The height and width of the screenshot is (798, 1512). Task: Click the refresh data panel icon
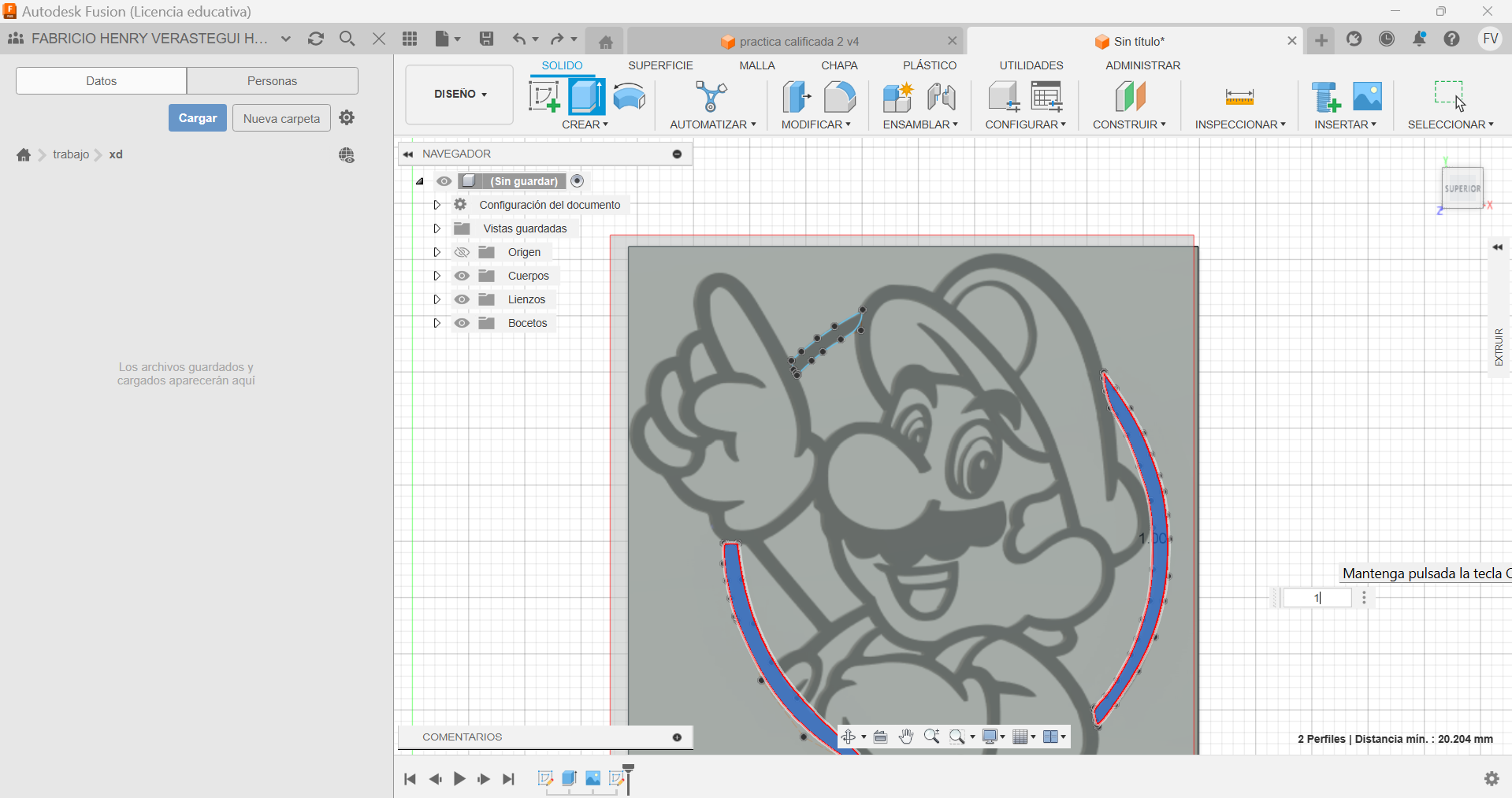316,39
